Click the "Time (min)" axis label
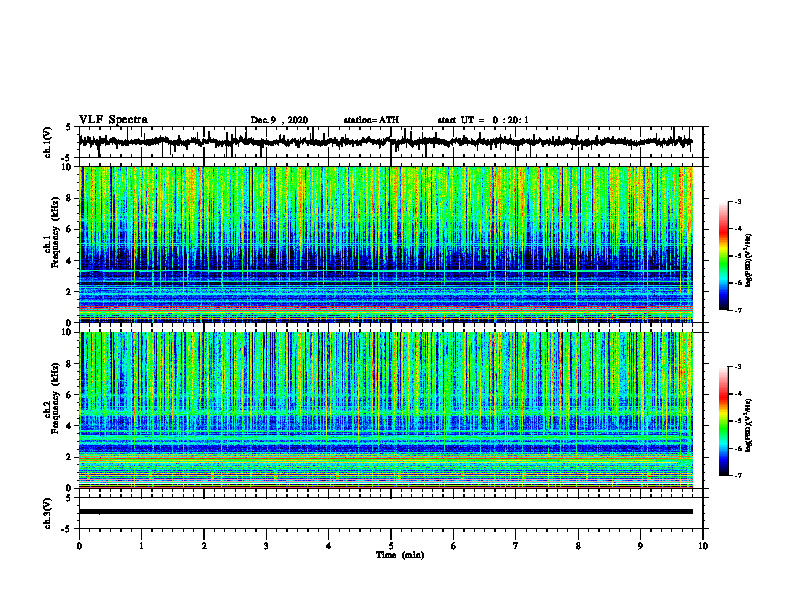The width and height of the screenshot is (792, 612). pos(400,555)
